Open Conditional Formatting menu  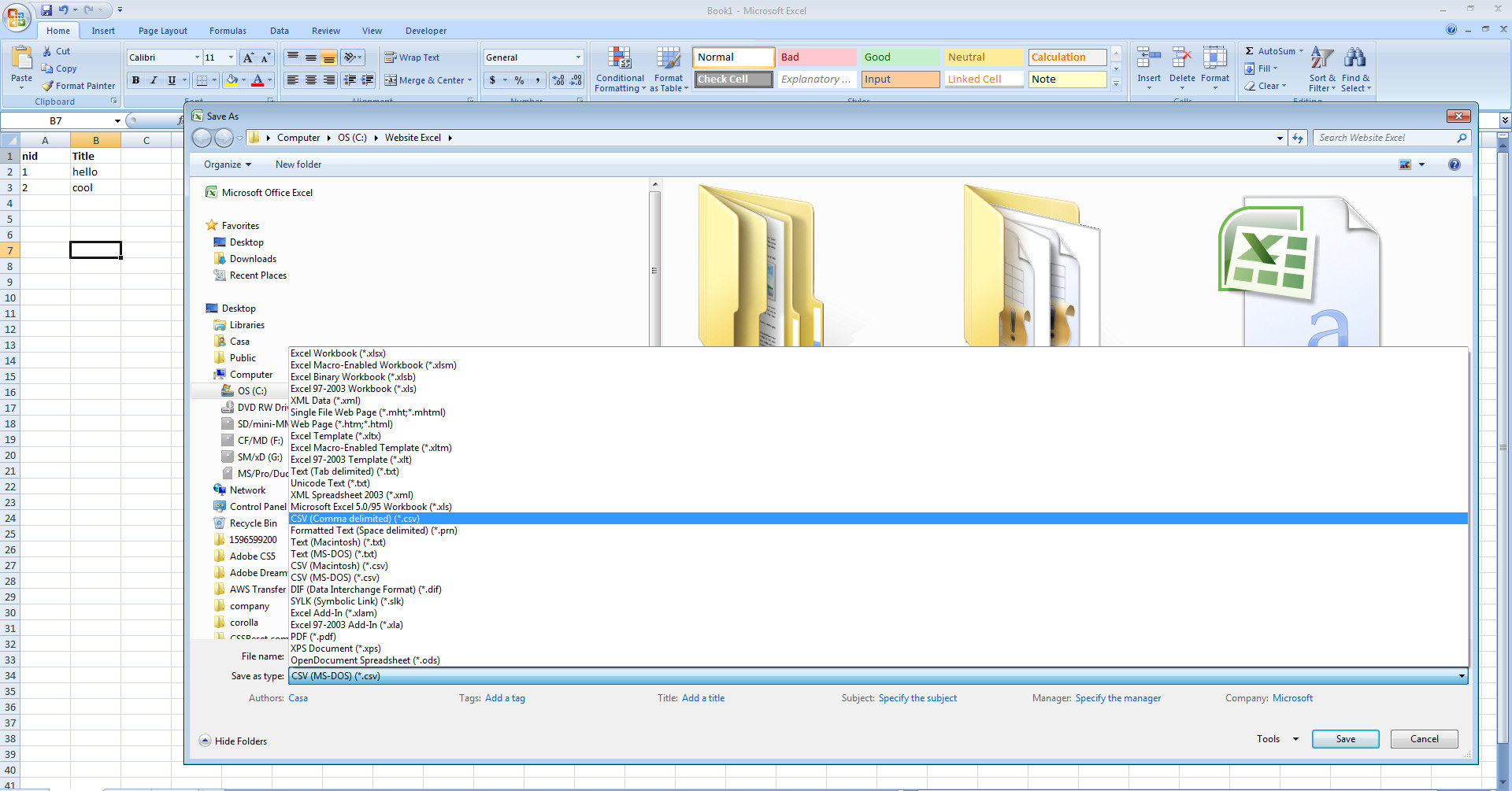[x=620, y=69]
